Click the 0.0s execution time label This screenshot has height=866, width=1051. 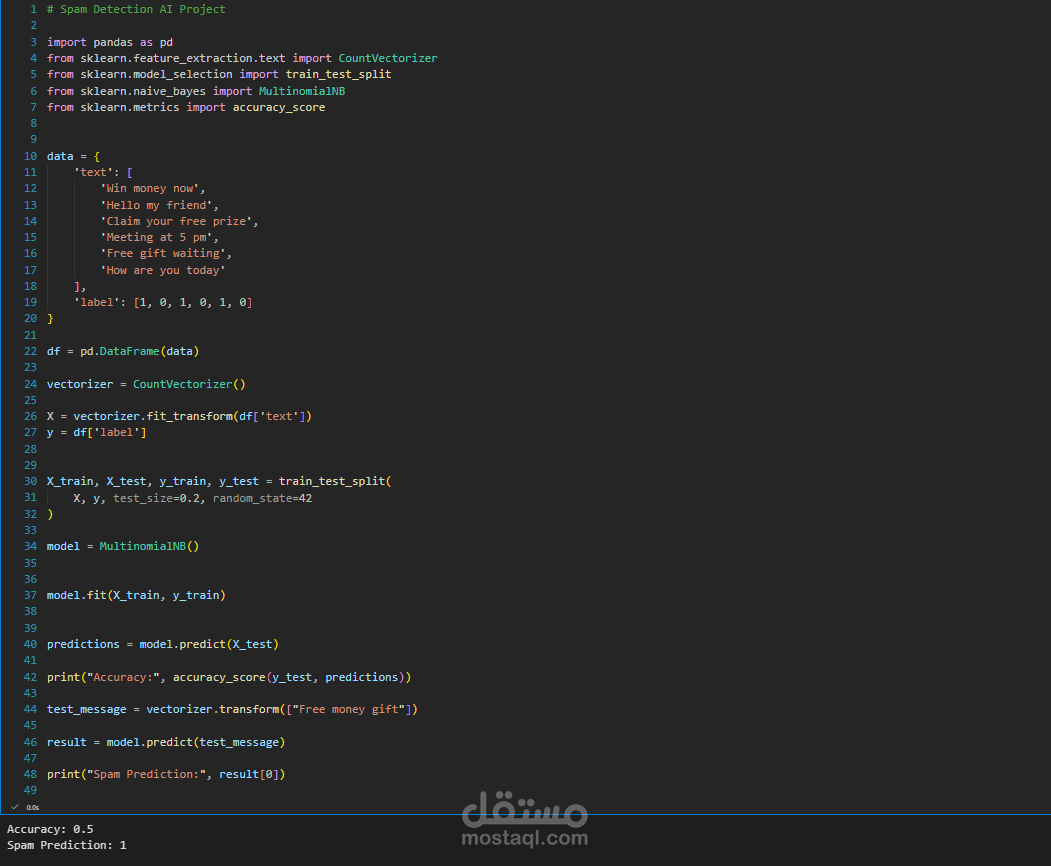33,808
